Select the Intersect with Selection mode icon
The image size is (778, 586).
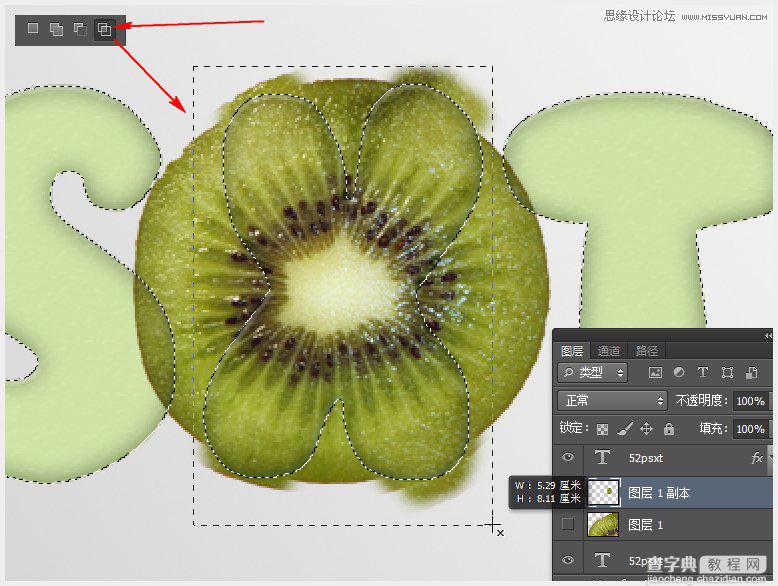(104, 30)
